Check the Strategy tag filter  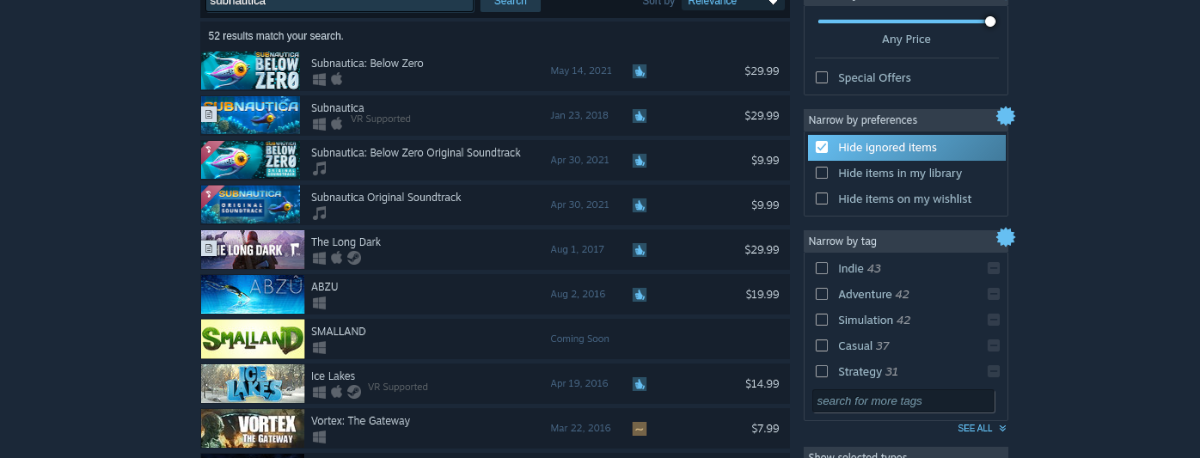click(x=822, y=372)
